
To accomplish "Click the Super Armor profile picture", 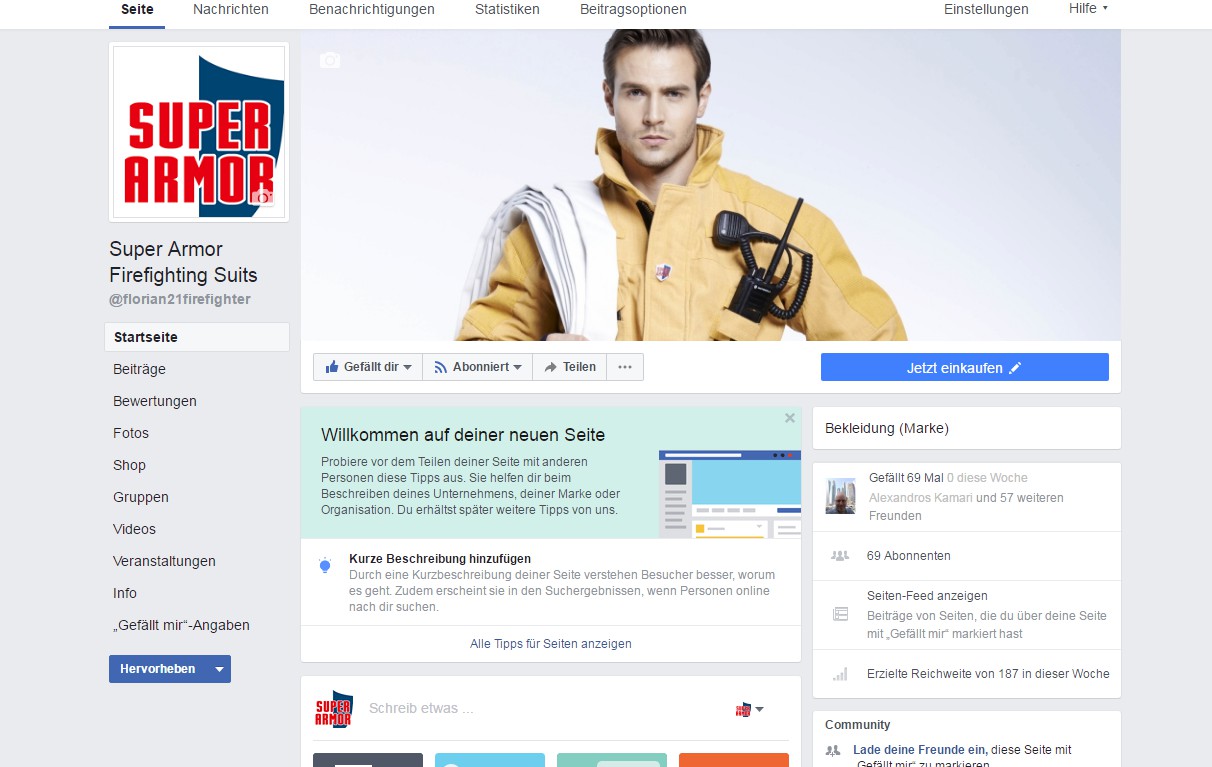I will click(x=198, y=131).
